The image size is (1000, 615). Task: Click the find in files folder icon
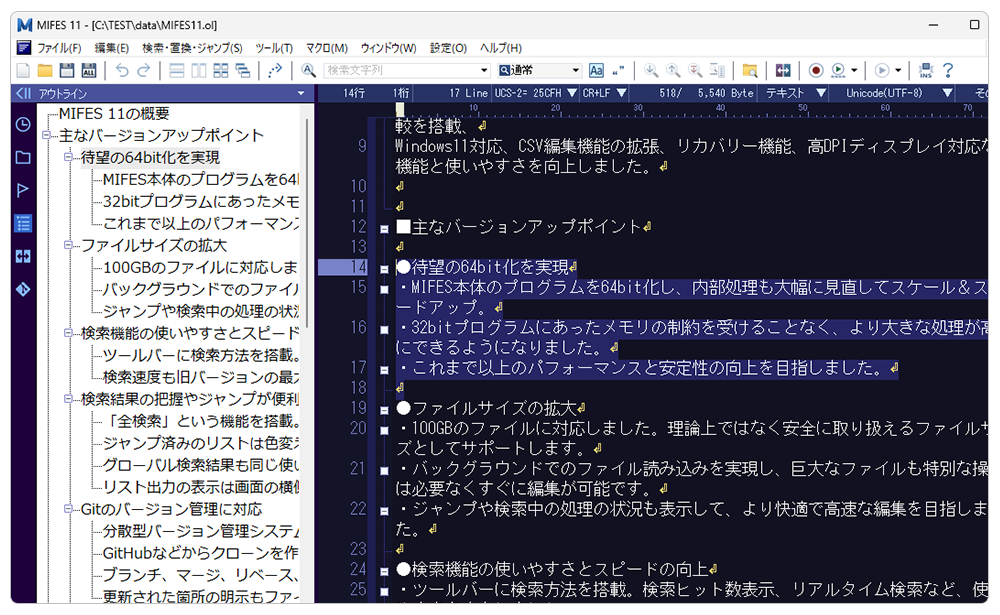(750, 70)
